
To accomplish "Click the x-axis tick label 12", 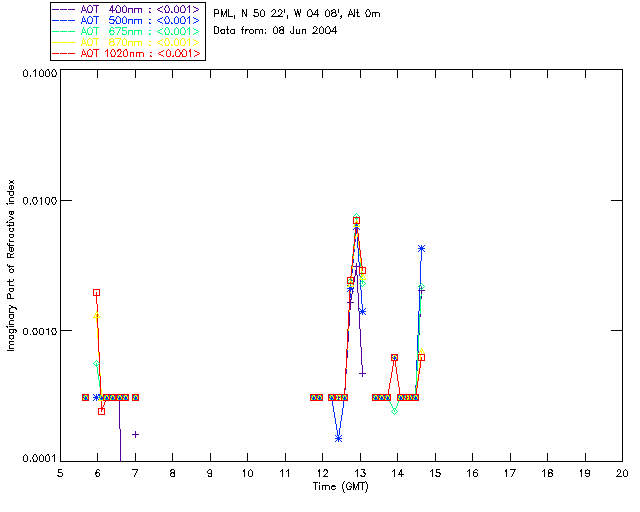I will pyautogui.click(x=322, y=473).
